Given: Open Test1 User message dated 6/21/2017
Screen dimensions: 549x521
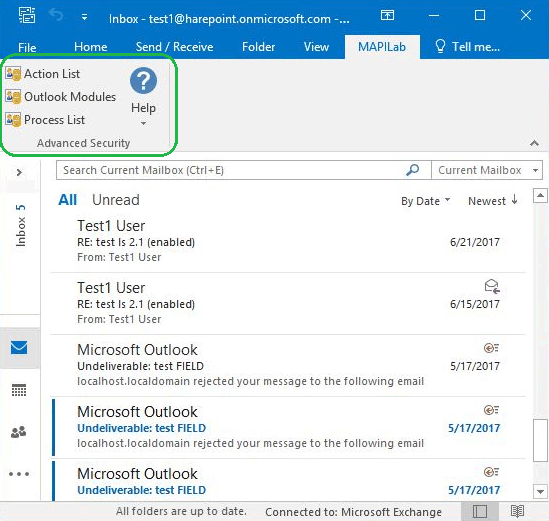Looking at the screenshot, I should (288, 242).
